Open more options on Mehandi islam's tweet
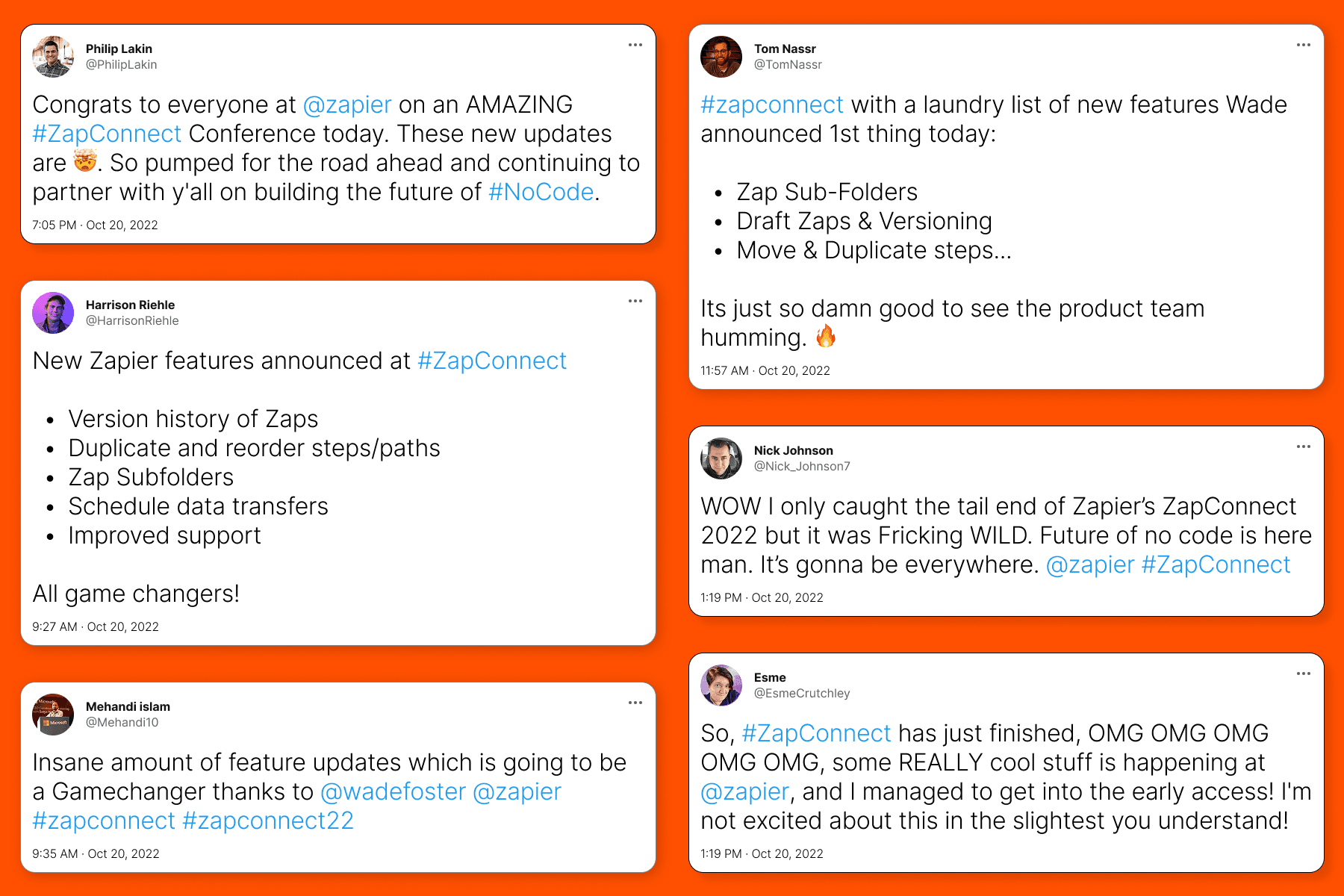Image resolution: width=1344 pixels, height=896 pixels. [x=635, y=703]
